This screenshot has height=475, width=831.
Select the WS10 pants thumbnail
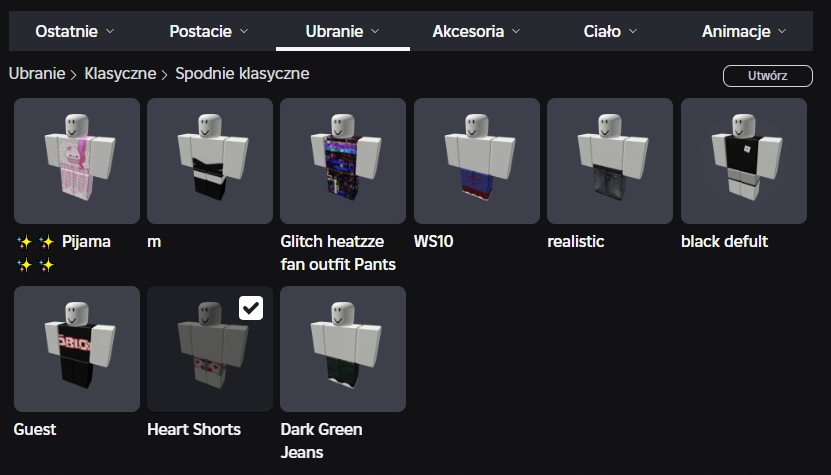pos(476,161)
